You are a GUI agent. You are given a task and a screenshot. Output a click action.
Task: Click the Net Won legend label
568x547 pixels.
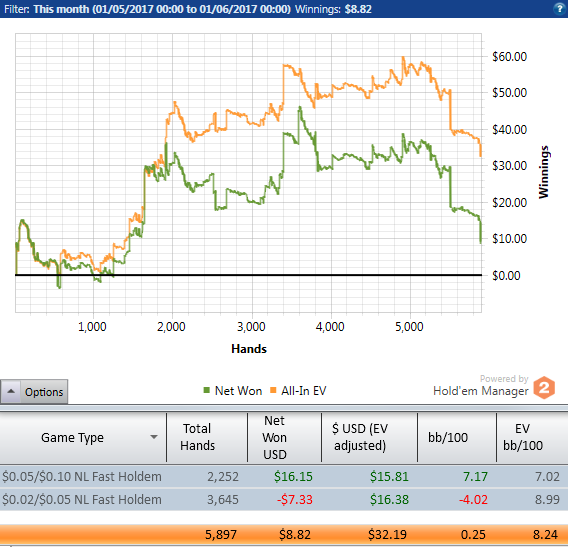(x=238, y=391)
